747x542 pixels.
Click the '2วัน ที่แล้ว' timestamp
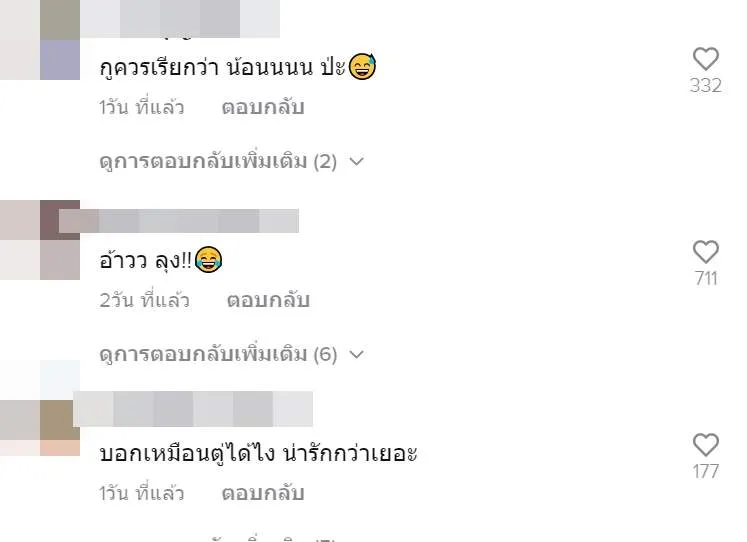(x=144, y=300)
